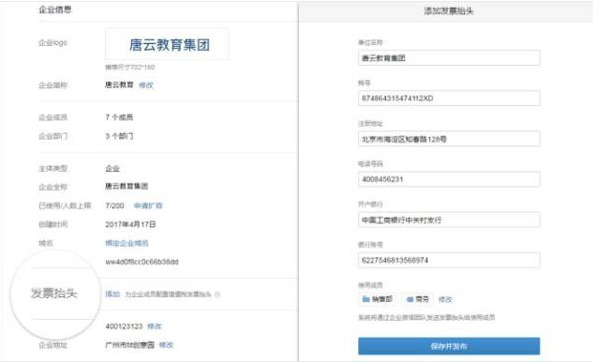Click the 电话号码 field containing 4008456231
Viewport: 593px width, 363px height.
pyautogui.click(x=449, y=179)
